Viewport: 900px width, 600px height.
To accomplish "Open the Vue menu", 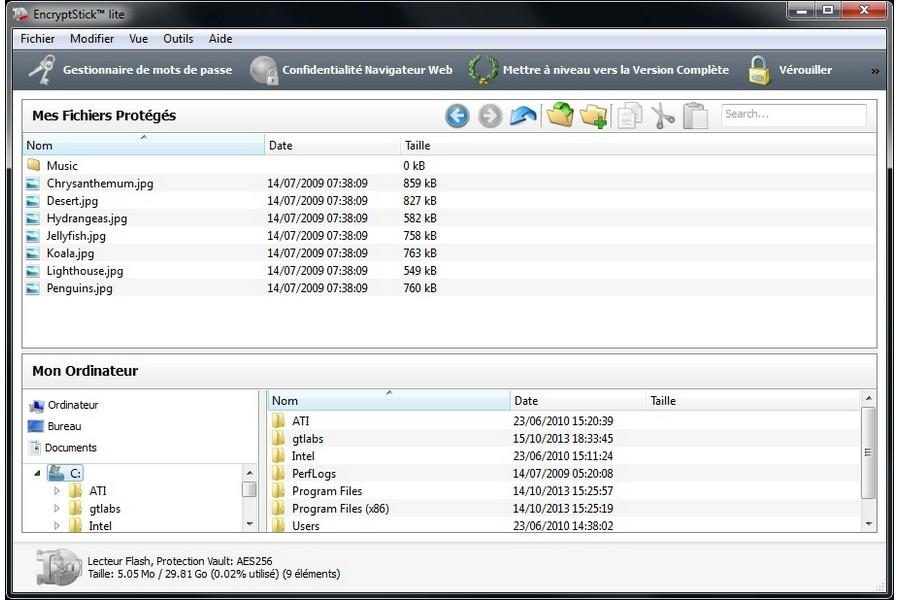I will 138,39.
